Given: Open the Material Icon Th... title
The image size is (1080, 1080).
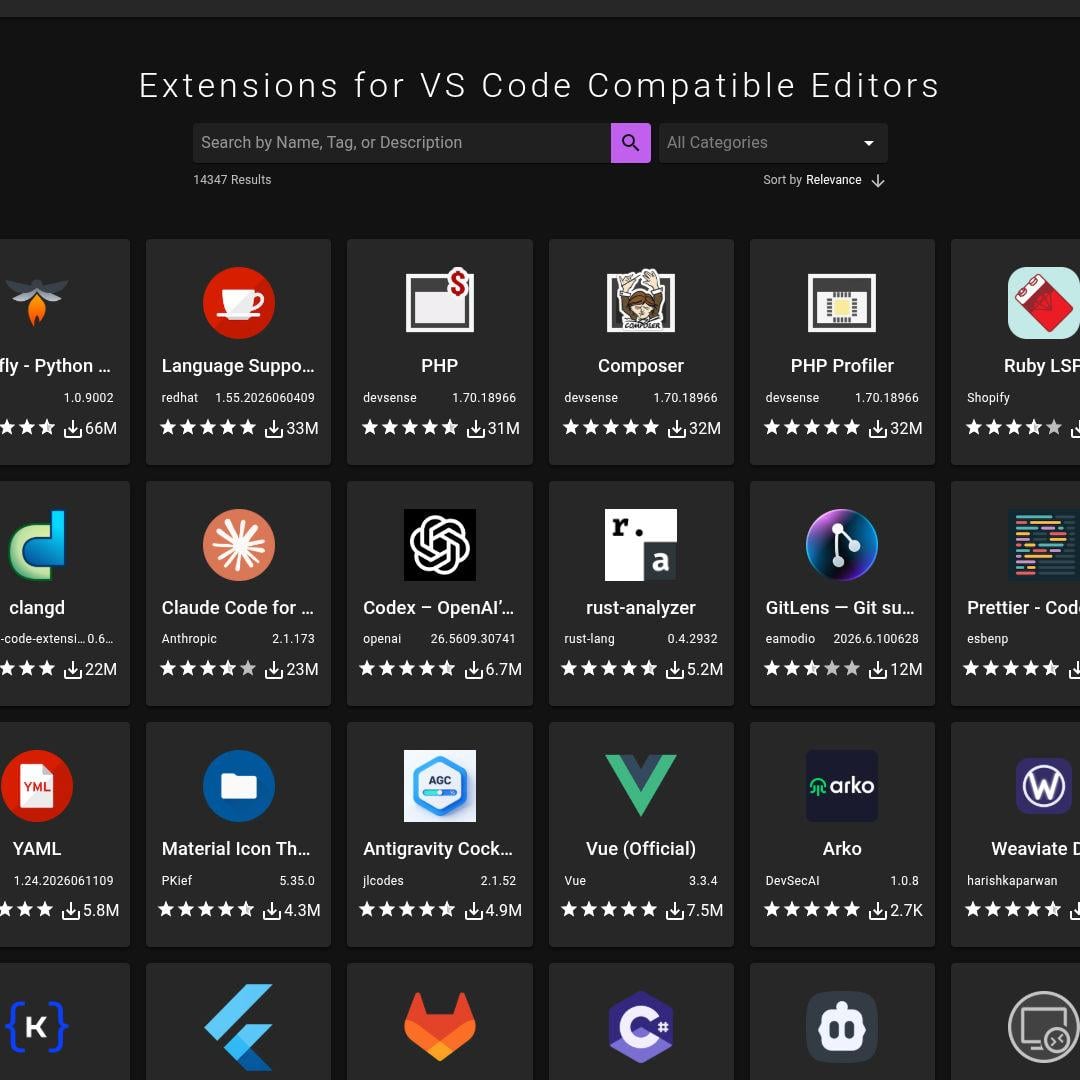Looking at the screenshot, I should (x=236, y=849).
